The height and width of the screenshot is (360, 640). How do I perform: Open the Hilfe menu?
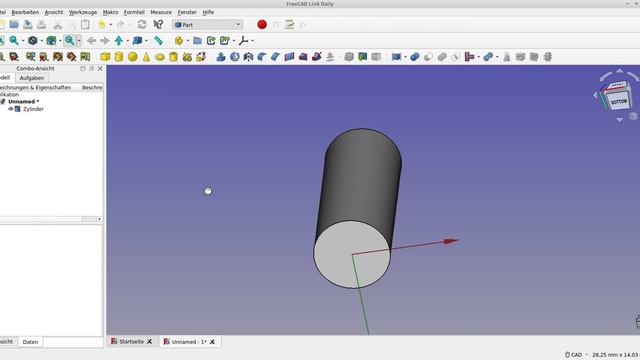coord(208,12)
